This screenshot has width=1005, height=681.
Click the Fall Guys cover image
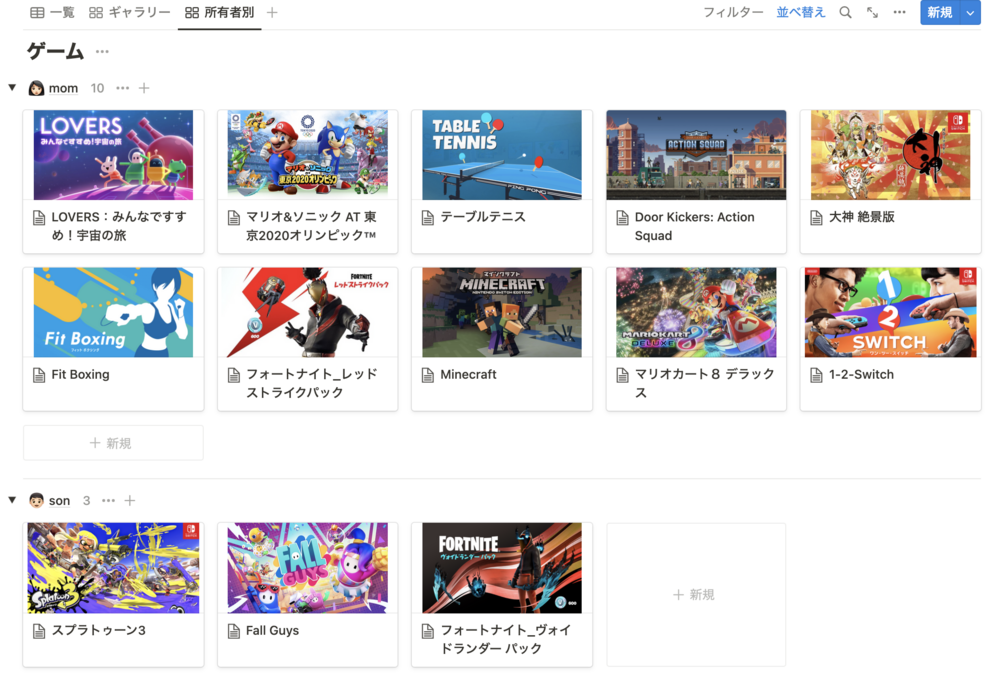coord(308,568)
